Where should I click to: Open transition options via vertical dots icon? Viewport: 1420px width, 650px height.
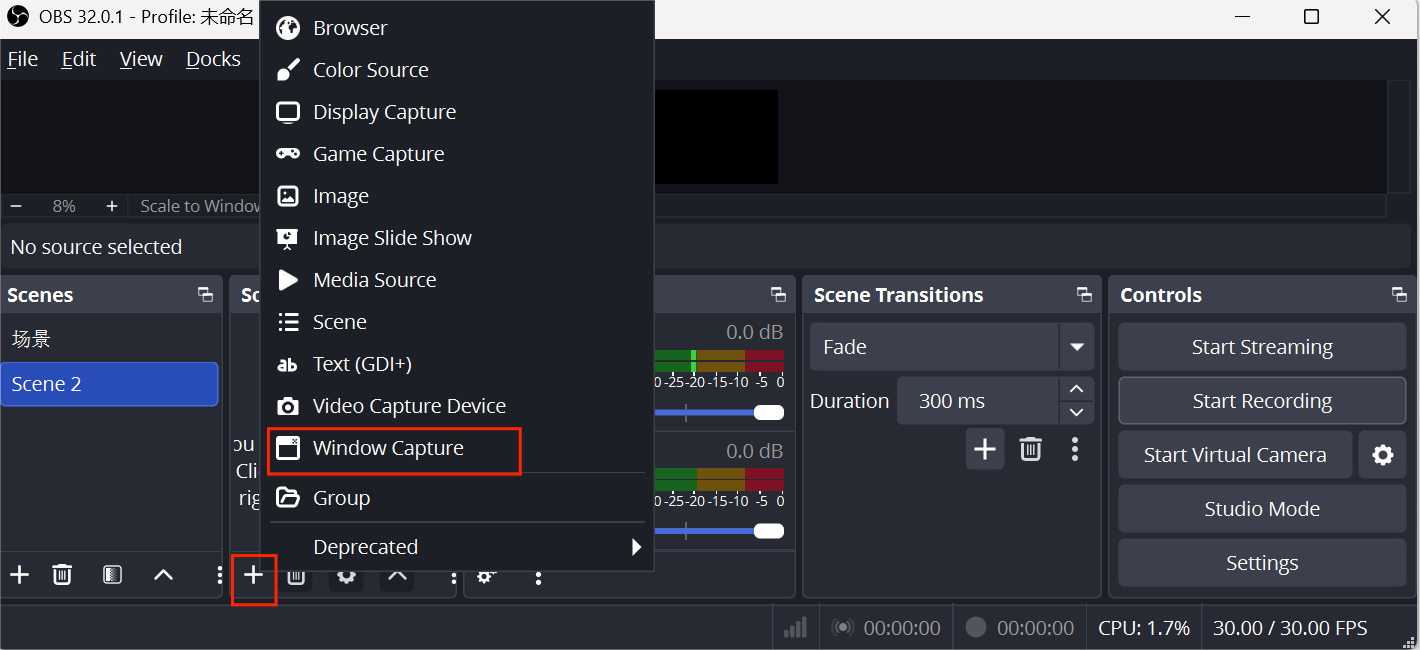[1074, 449]
